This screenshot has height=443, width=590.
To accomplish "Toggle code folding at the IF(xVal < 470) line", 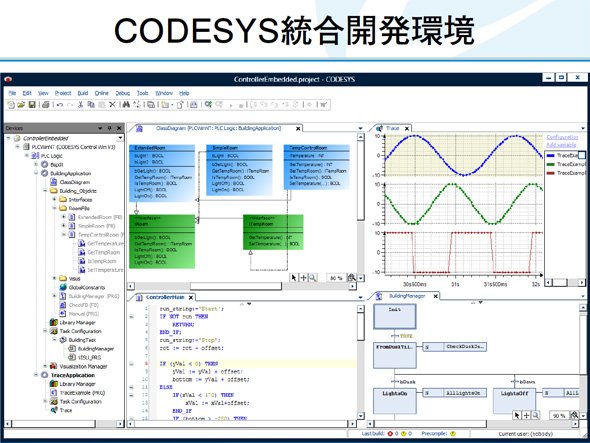I will (x=132, y=395).
